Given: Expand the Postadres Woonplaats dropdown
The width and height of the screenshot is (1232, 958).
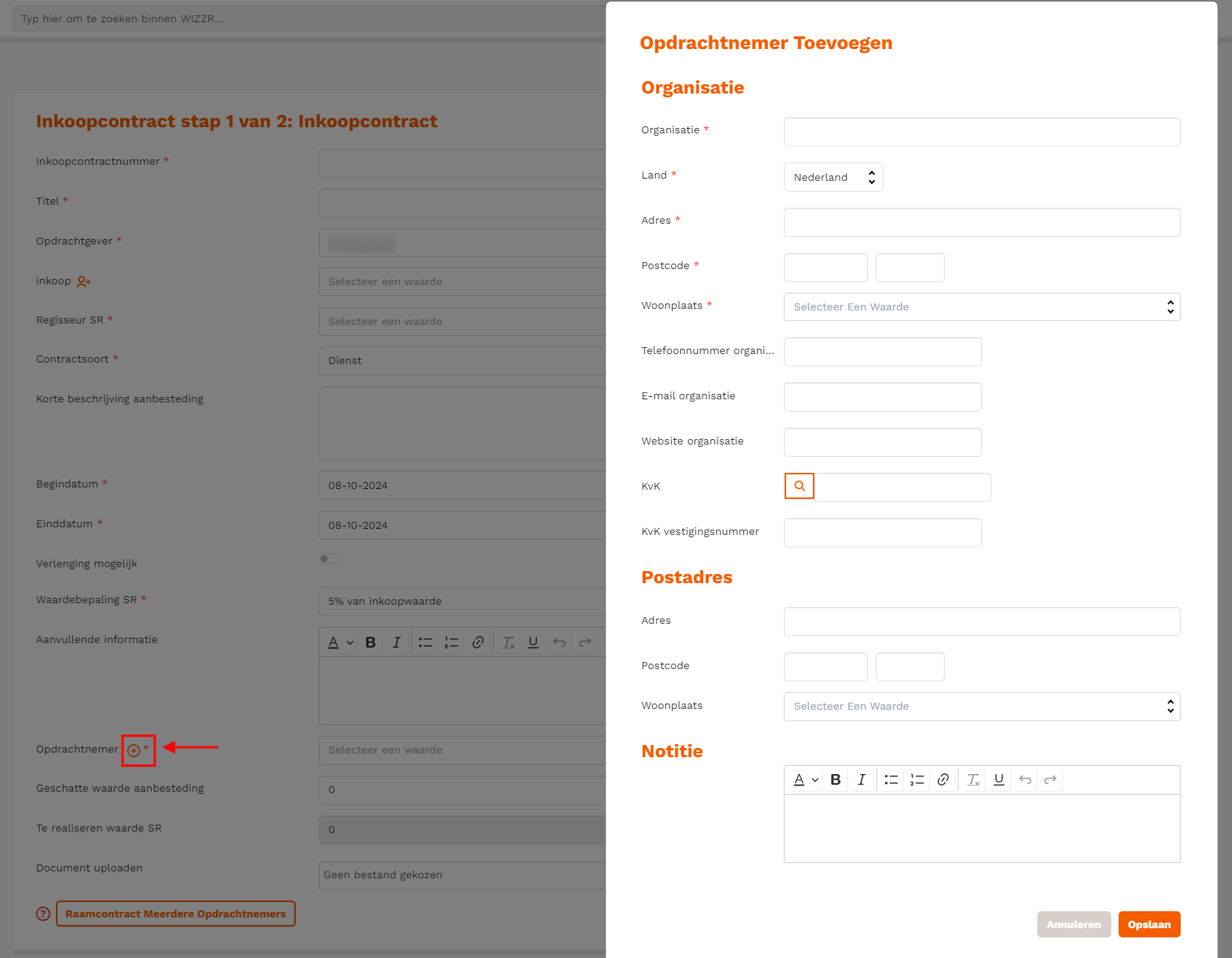Looking at the screenshot, I should click(x=981, y=706).
